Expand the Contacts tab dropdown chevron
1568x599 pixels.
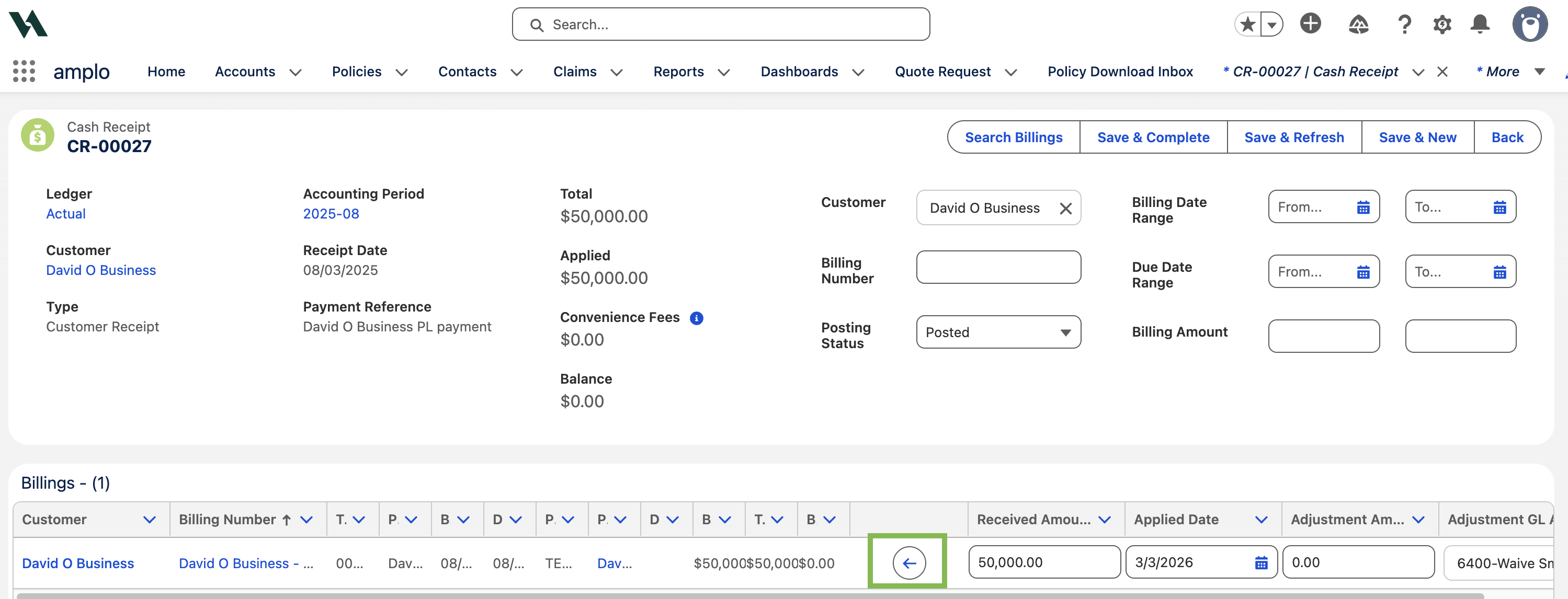tap(517, 72)
